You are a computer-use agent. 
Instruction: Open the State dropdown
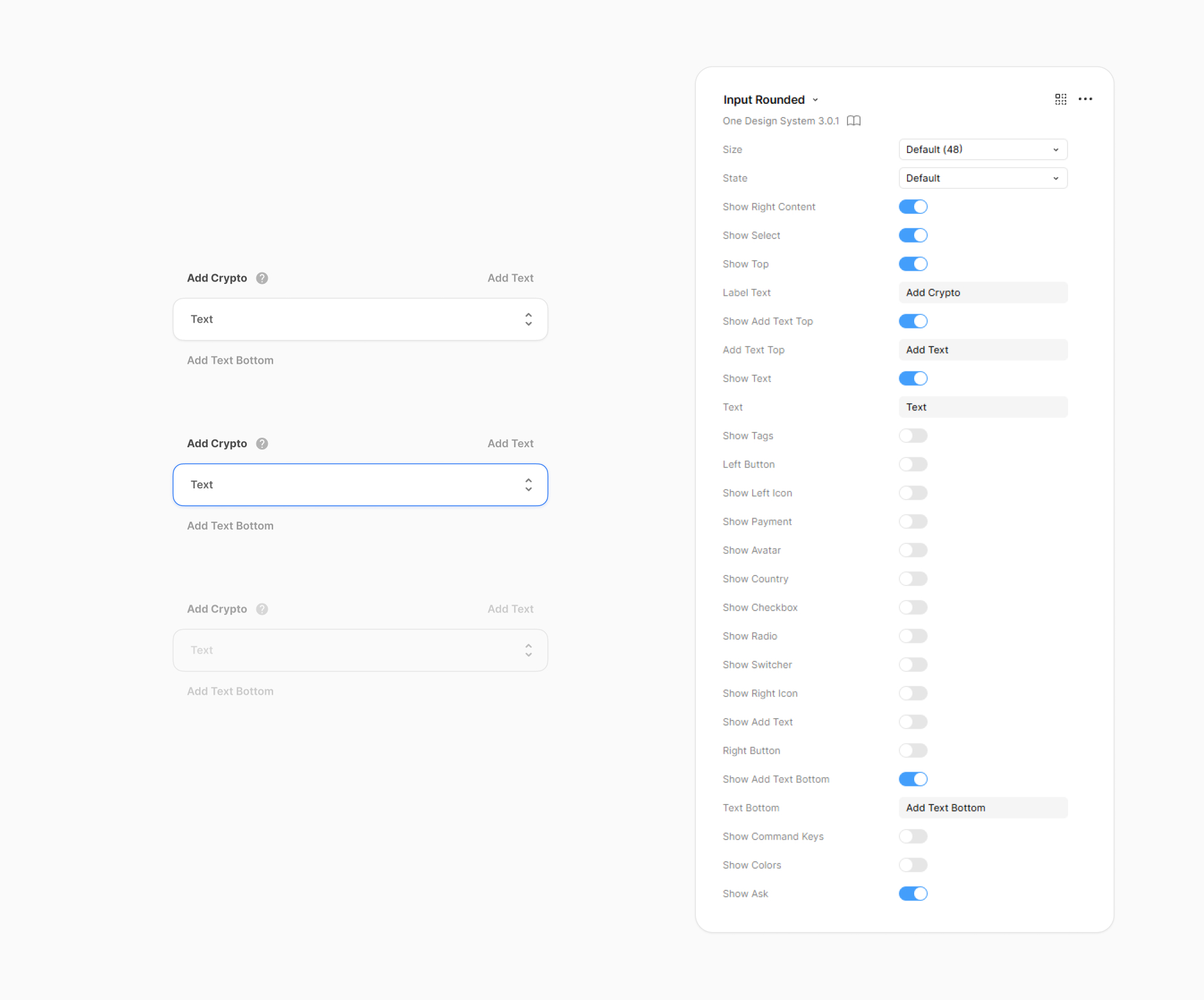tap(982, 178)
